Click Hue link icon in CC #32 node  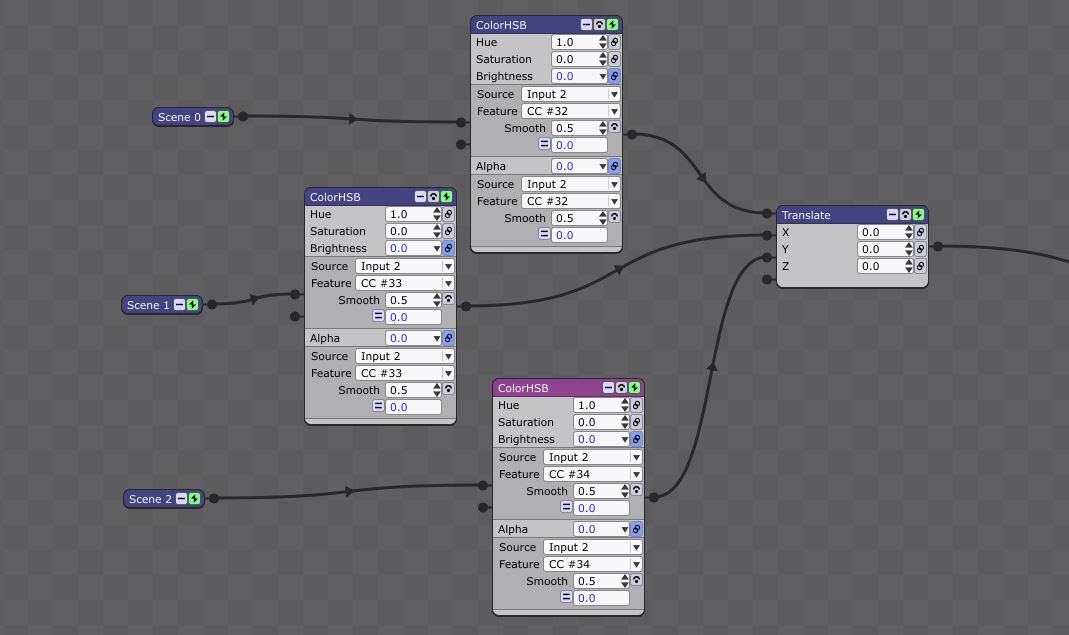coord(614,42)
